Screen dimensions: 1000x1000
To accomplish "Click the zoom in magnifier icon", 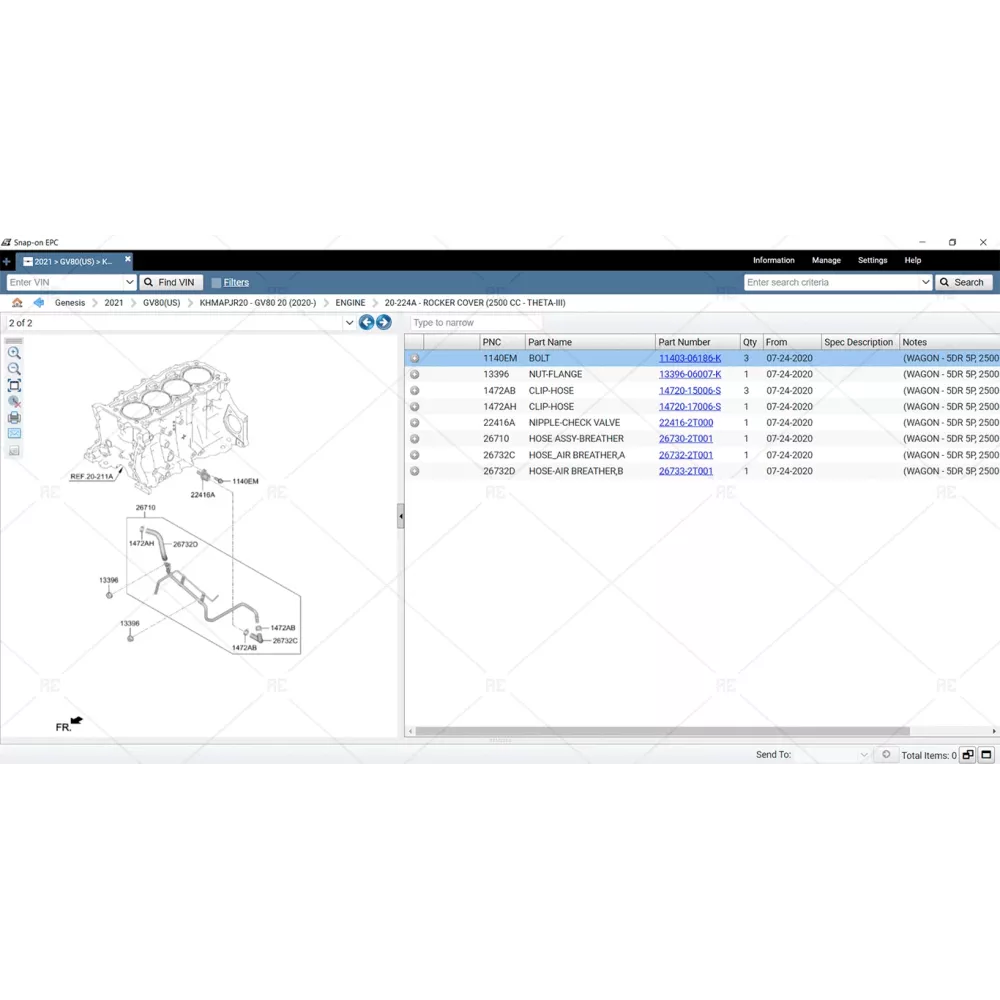I will pyautogui.click(x=14, y=353).
